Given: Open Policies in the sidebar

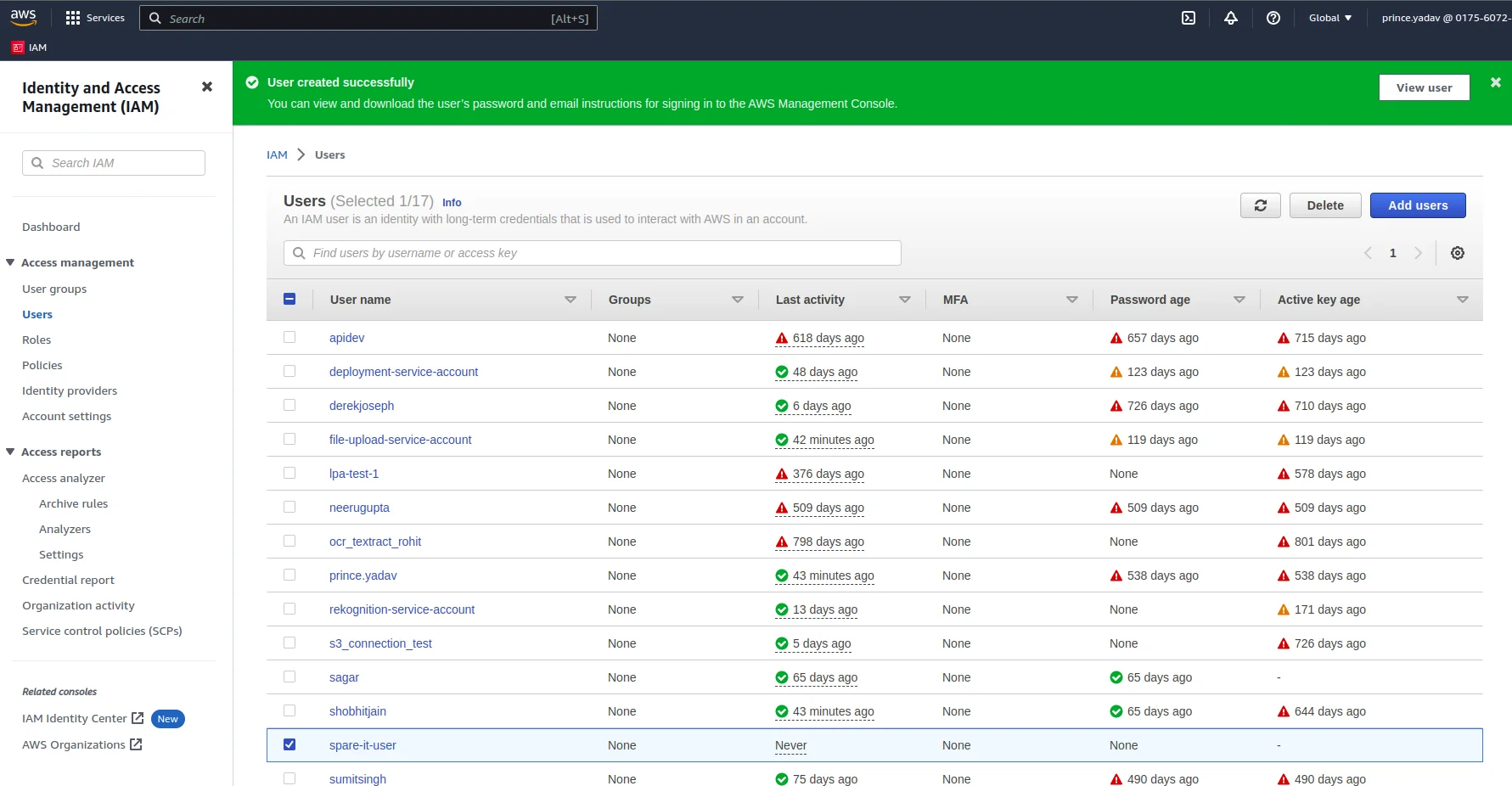Looking at the screenshot, I should (x=42, y=365).
